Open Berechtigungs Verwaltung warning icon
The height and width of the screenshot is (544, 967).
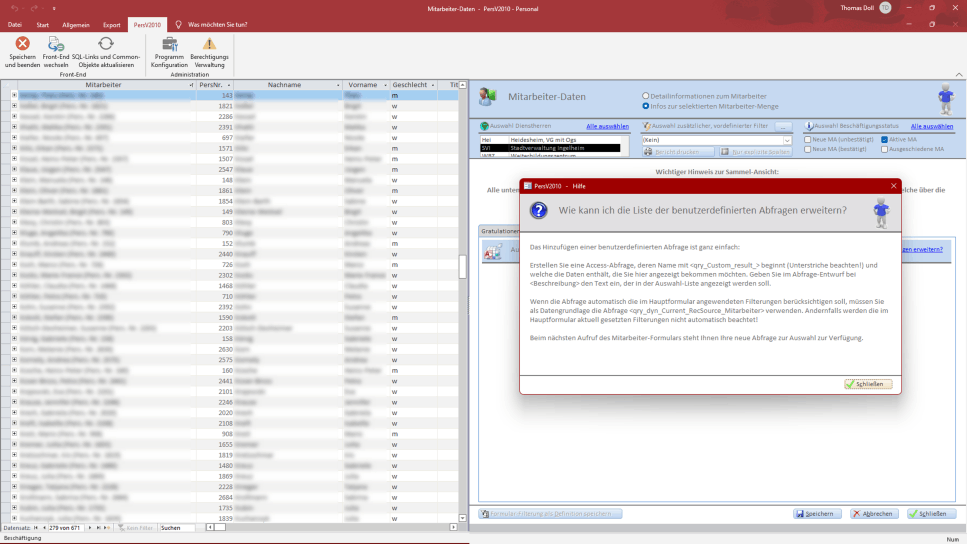[209, 45]
